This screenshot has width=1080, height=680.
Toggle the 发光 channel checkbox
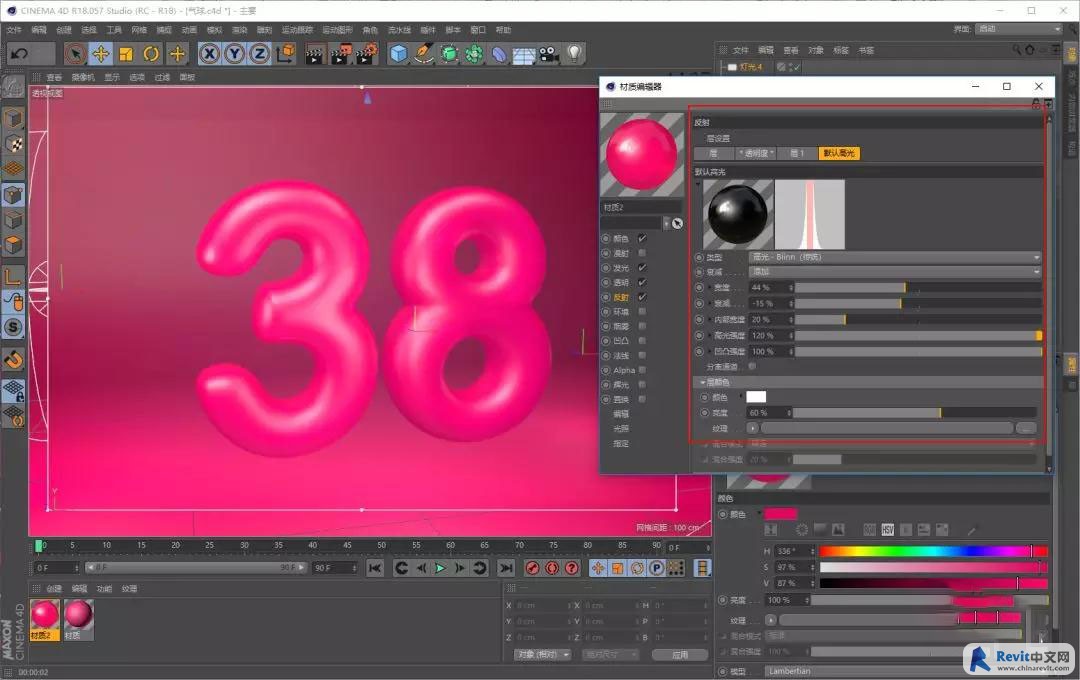tap(642, 267)
